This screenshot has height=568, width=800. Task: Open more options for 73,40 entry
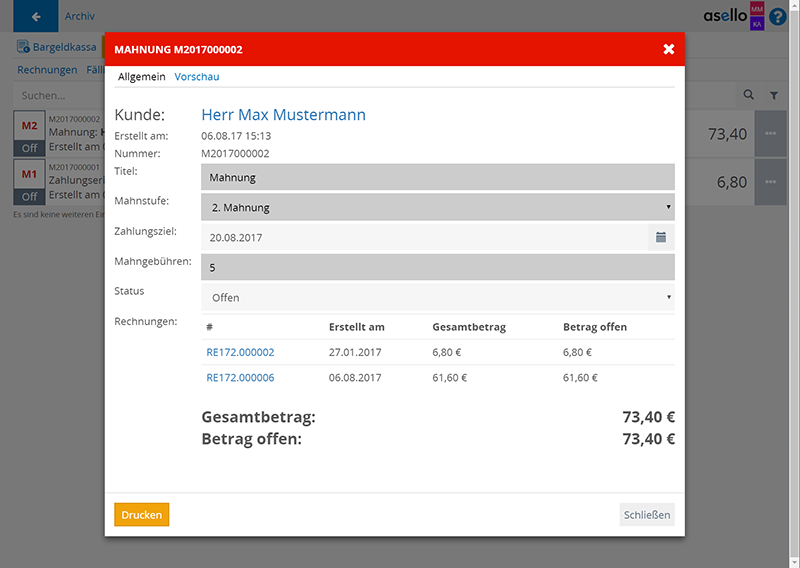[x=770, y=133]
